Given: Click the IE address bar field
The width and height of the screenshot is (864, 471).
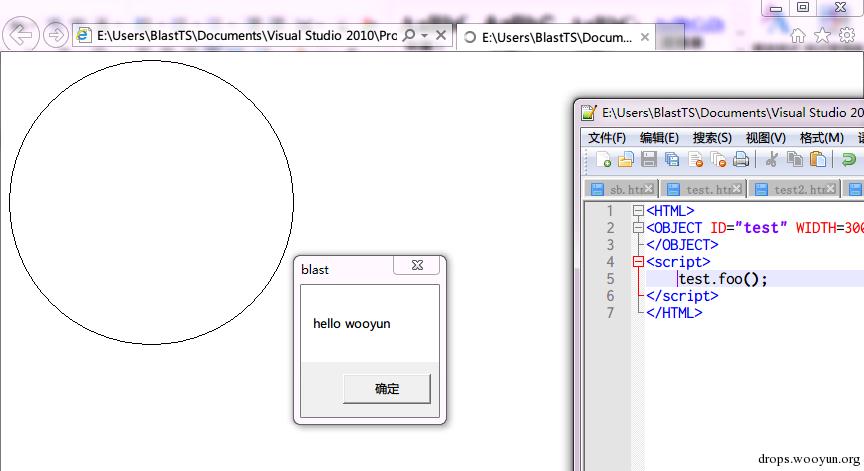Looking at the screenshot, I should [x=245, y=36].
